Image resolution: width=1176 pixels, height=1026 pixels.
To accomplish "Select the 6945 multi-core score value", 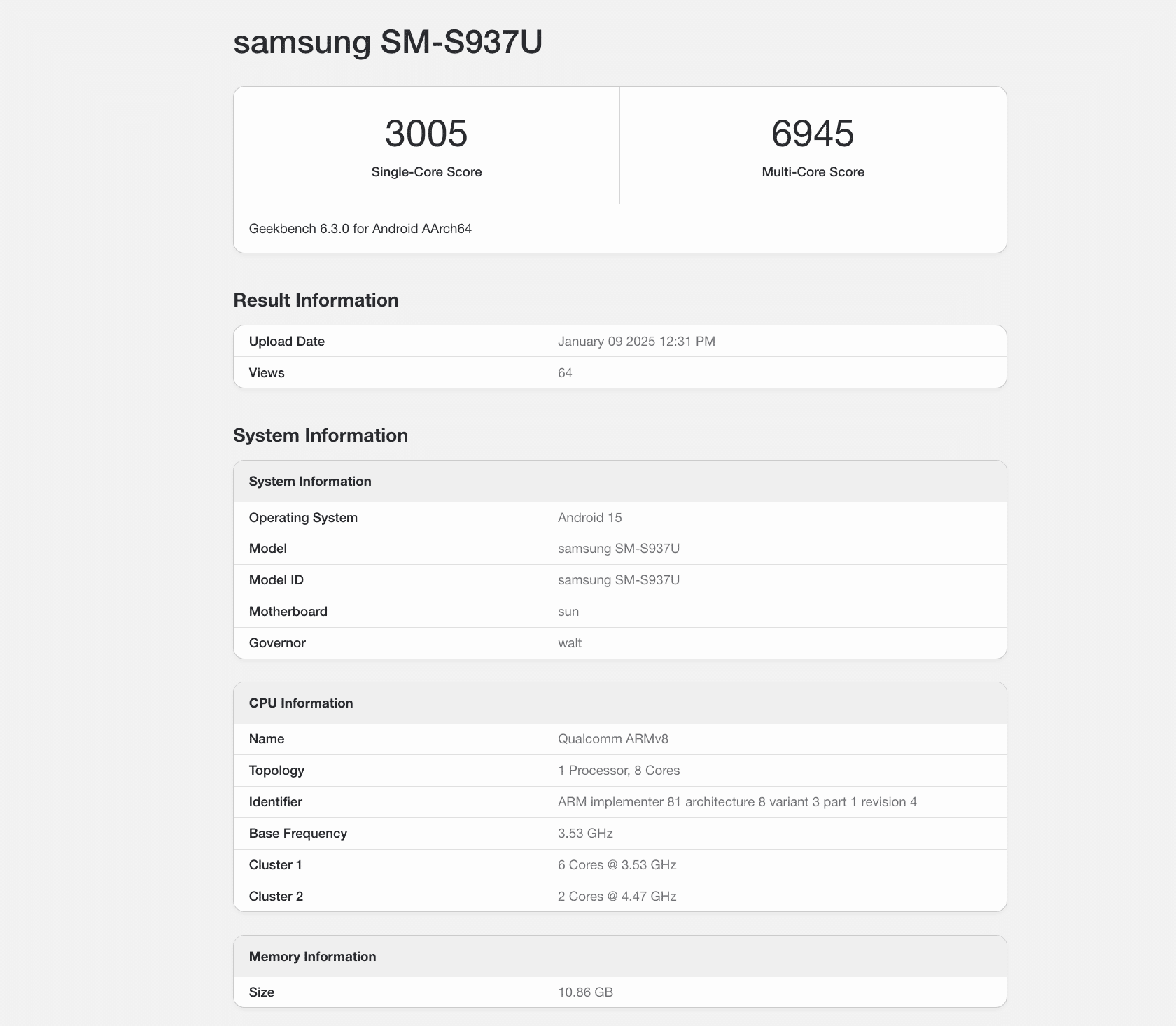I will point(813,134).
